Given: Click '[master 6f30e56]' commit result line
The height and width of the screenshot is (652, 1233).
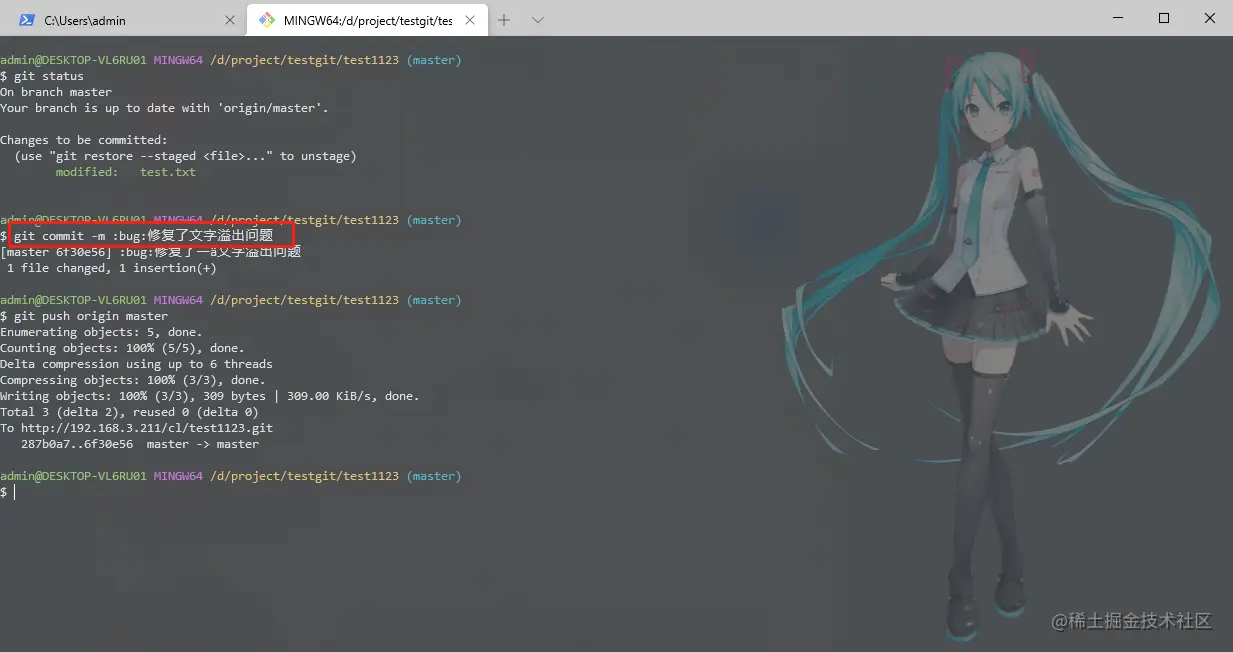Looking at the screenshot, I should click(150, 252).
